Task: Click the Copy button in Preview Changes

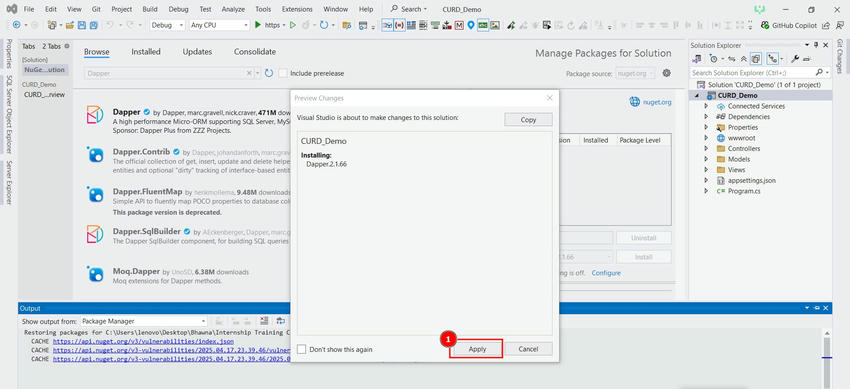Action: click(x=528, y=120)
